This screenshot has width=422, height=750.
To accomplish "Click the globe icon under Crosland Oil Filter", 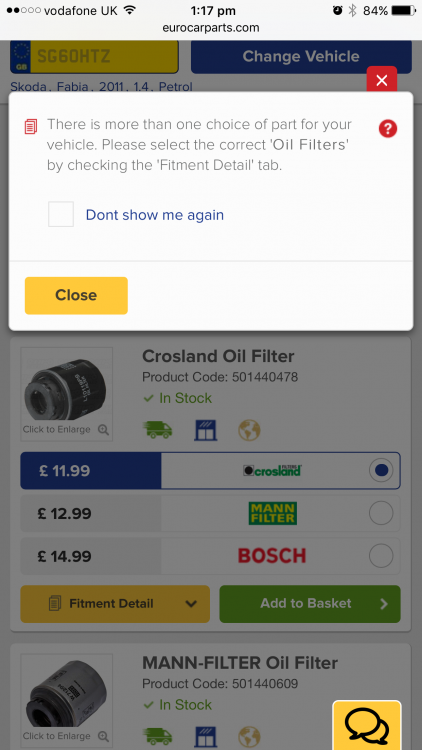I will [249, 430].
